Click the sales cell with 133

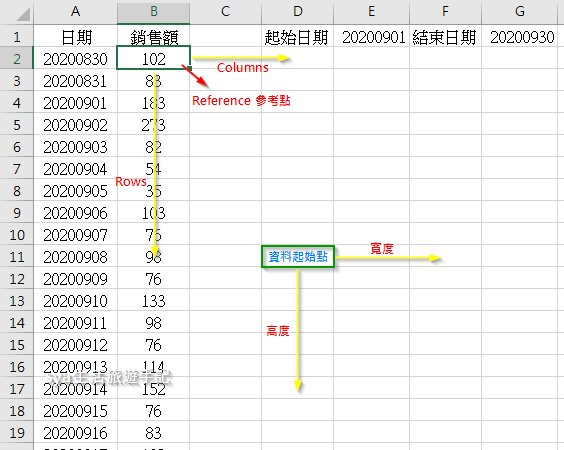(154, 301)
